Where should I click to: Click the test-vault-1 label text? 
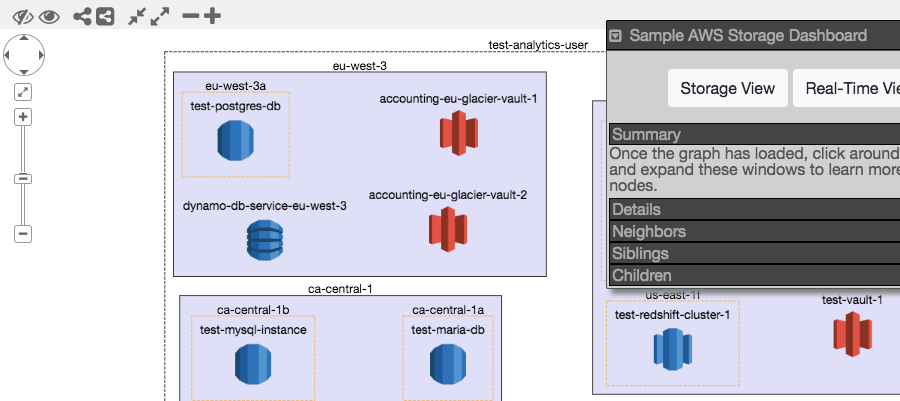[x=852, y=299]
